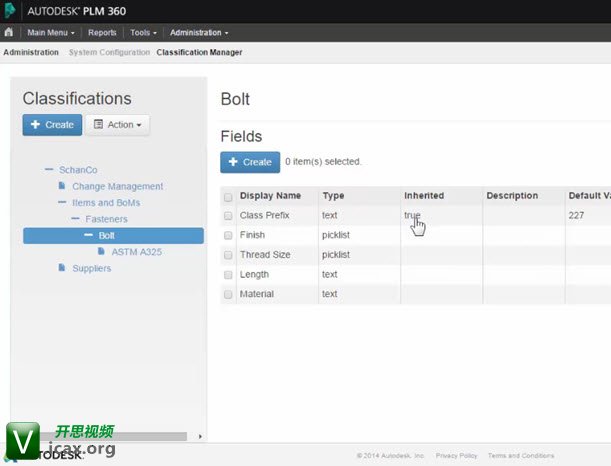Toggle the select-all checkbox in table header

click(228, 197)
